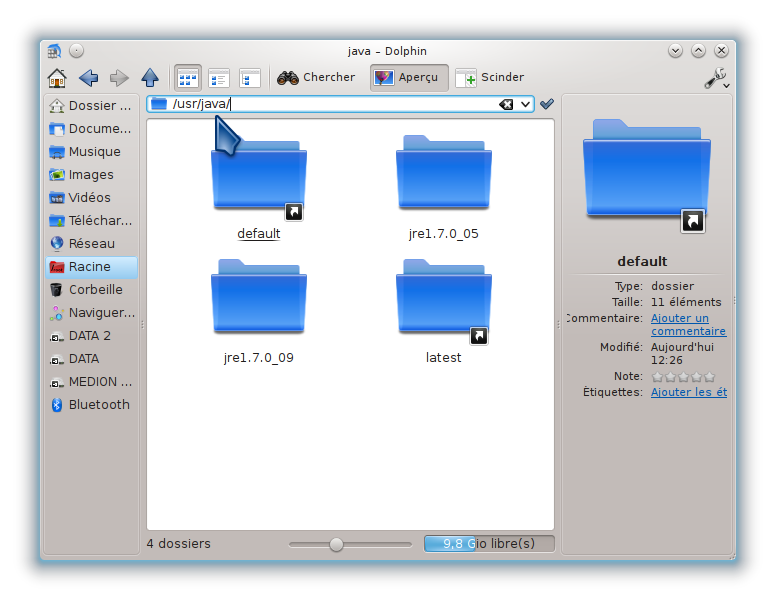Open the Dolphin window menu icon

pyautogui.click(x=54, y=51)
